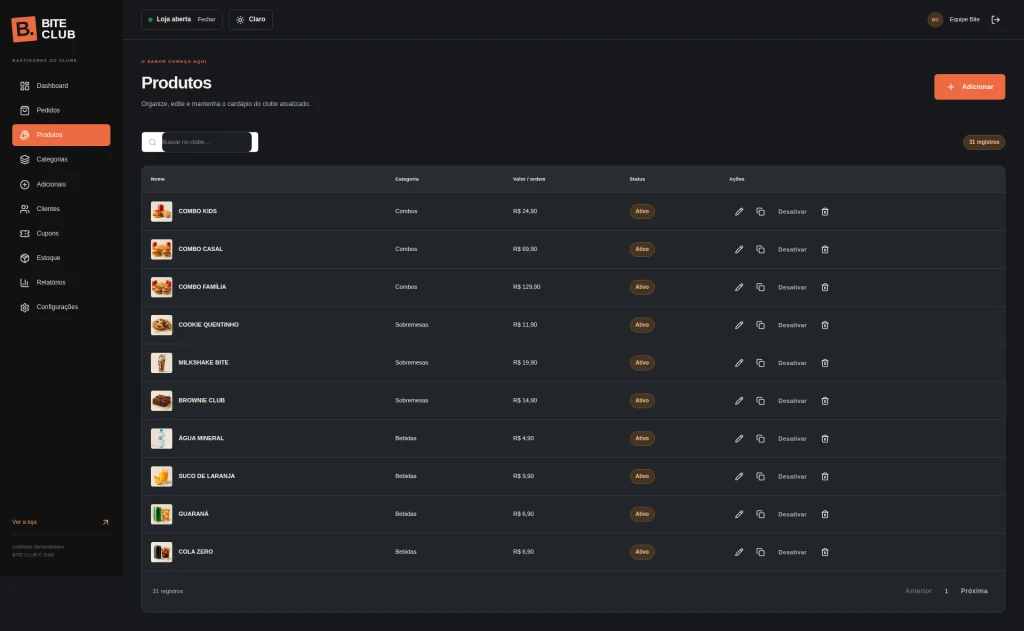1024x631 pixels.
Task: Focus the Buscar no clube search field
Action: 200,142
